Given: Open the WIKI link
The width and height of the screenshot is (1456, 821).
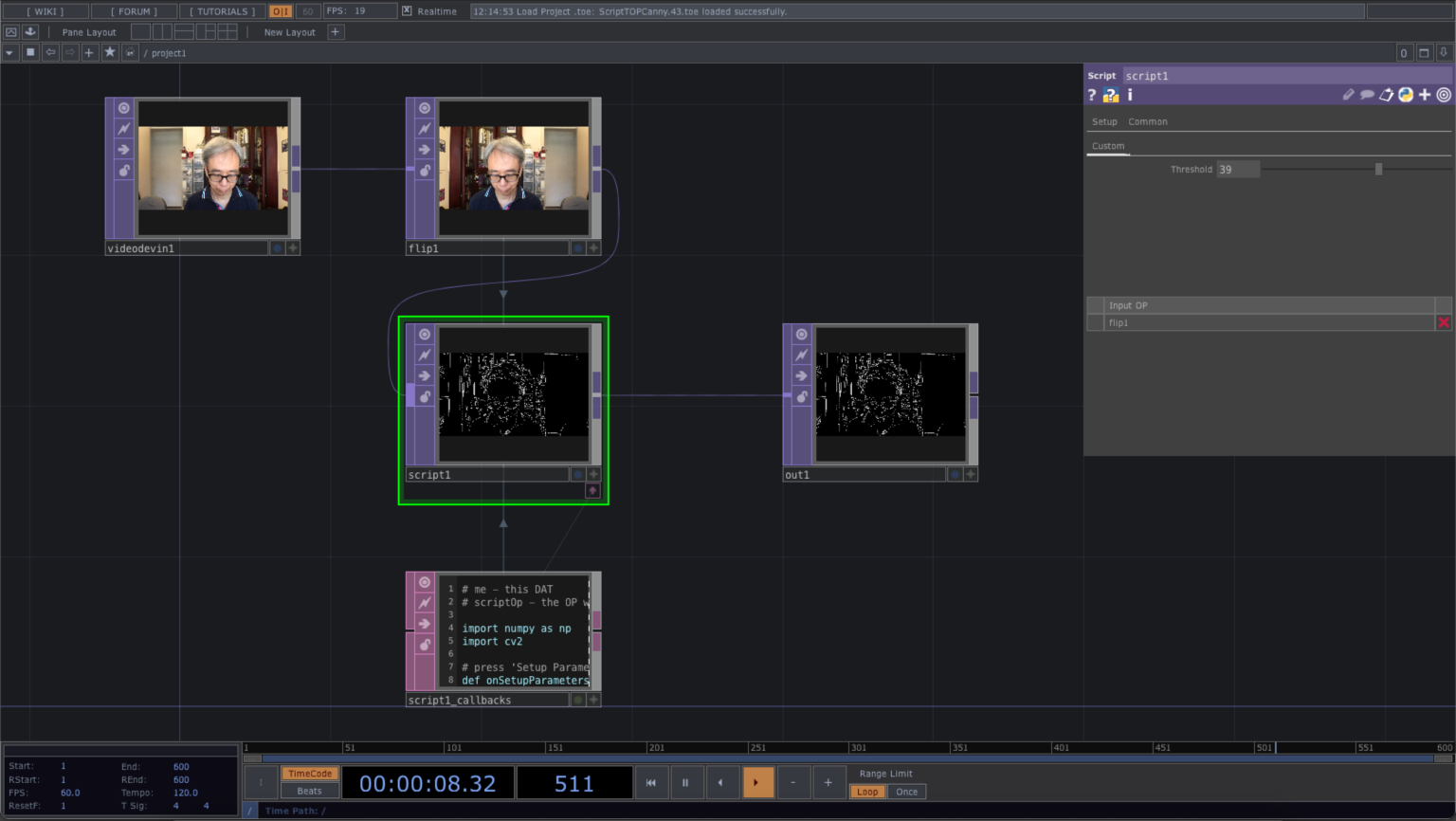Looking at the screenshot, I should coord(45,11).
